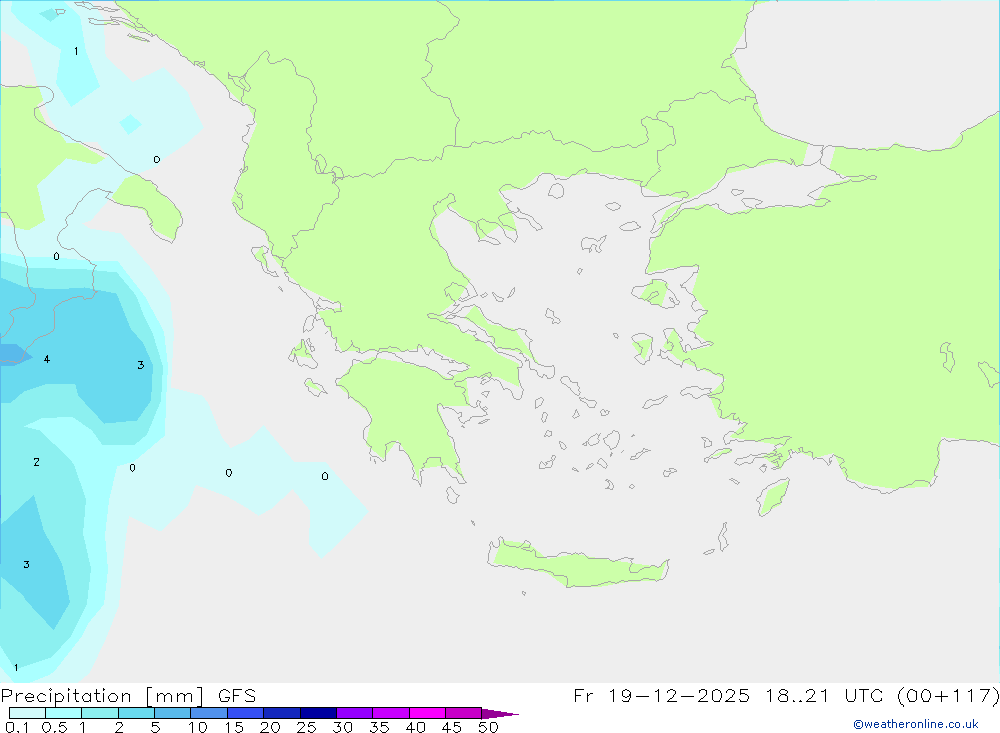Click the island of Rhodes on the map
The width and height of the screenshot is (1000, 733).
(773, 496)
